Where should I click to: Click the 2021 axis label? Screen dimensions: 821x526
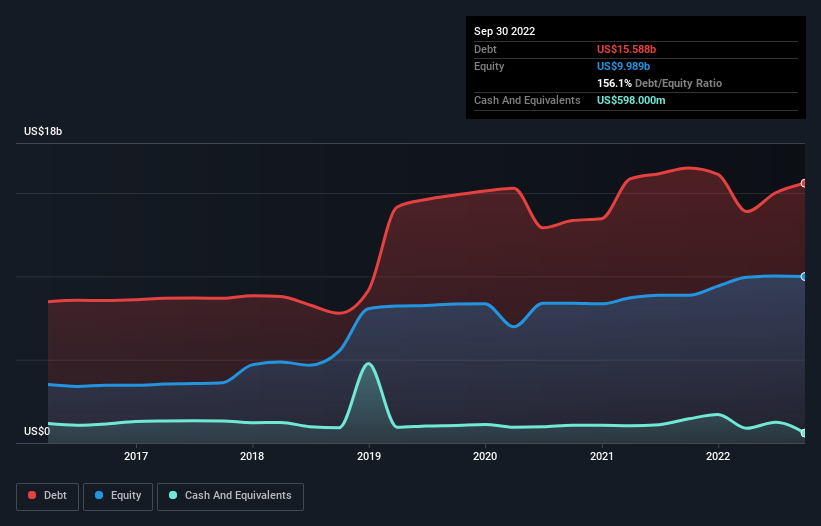602,456
